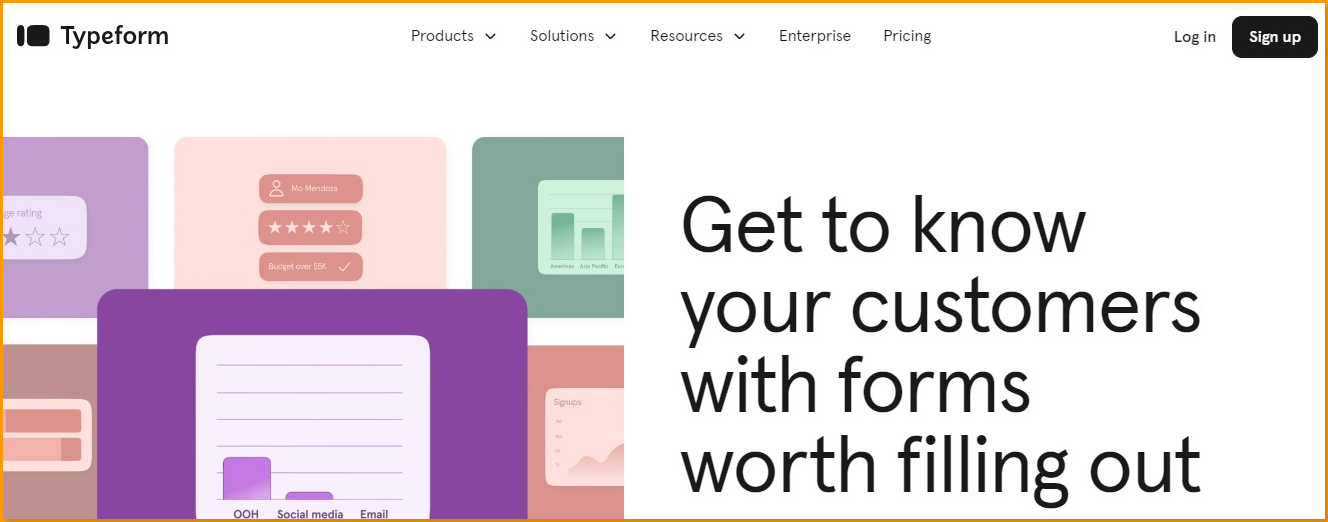The image size is (1328, 522).
Task: Open the Enterprise menu item
Action: [x=815, y=36]
